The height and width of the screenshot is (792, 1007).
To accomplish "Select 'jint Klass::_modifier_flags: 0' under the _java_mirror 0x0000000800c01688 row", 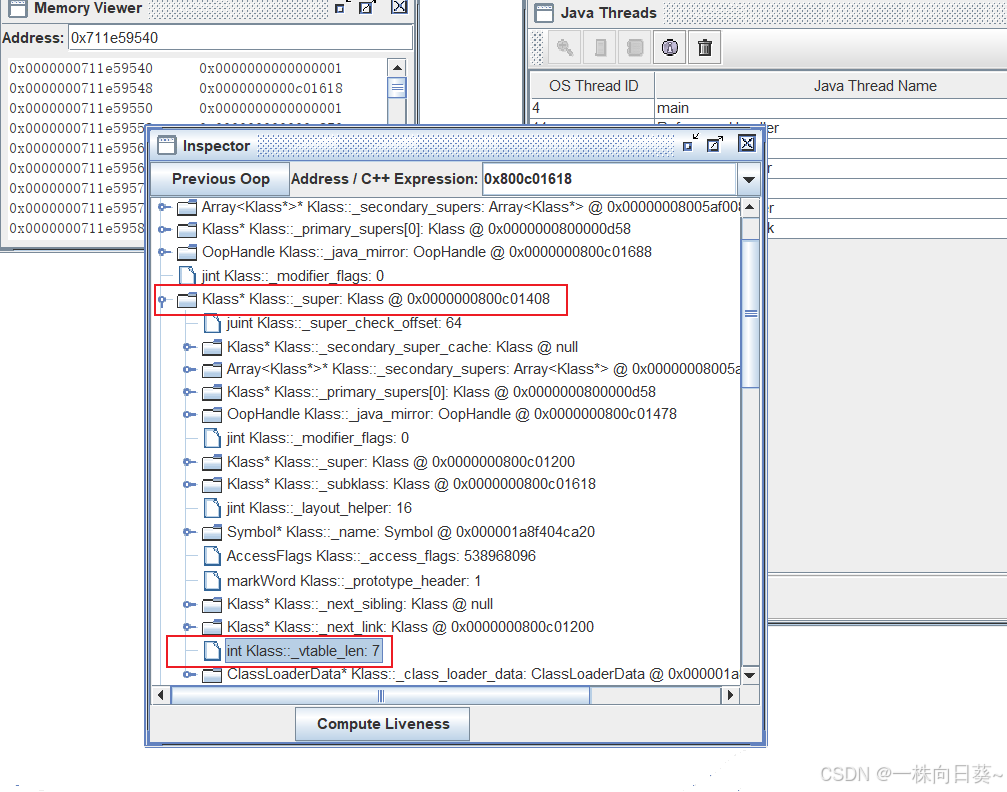I will pyautogui.click(x=293, y=276).
